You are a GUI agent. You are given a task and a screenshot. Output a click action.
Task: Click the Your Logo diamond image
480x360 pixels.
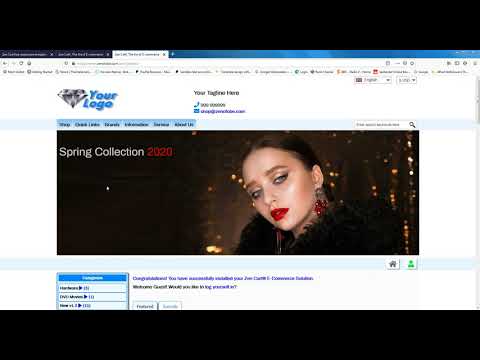[87, 99]
